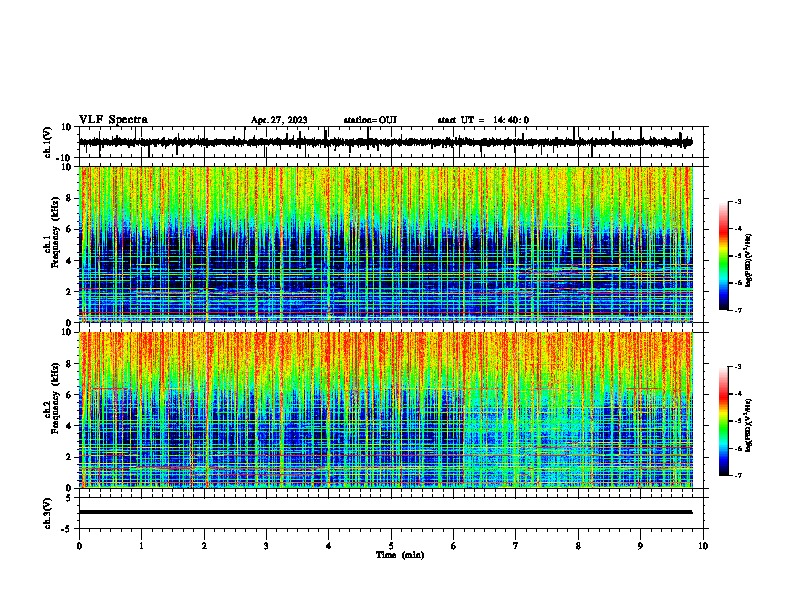Click inside the ch.2 spectrogram panel
This screenshot has width=792, height=612.
point(385,410)
